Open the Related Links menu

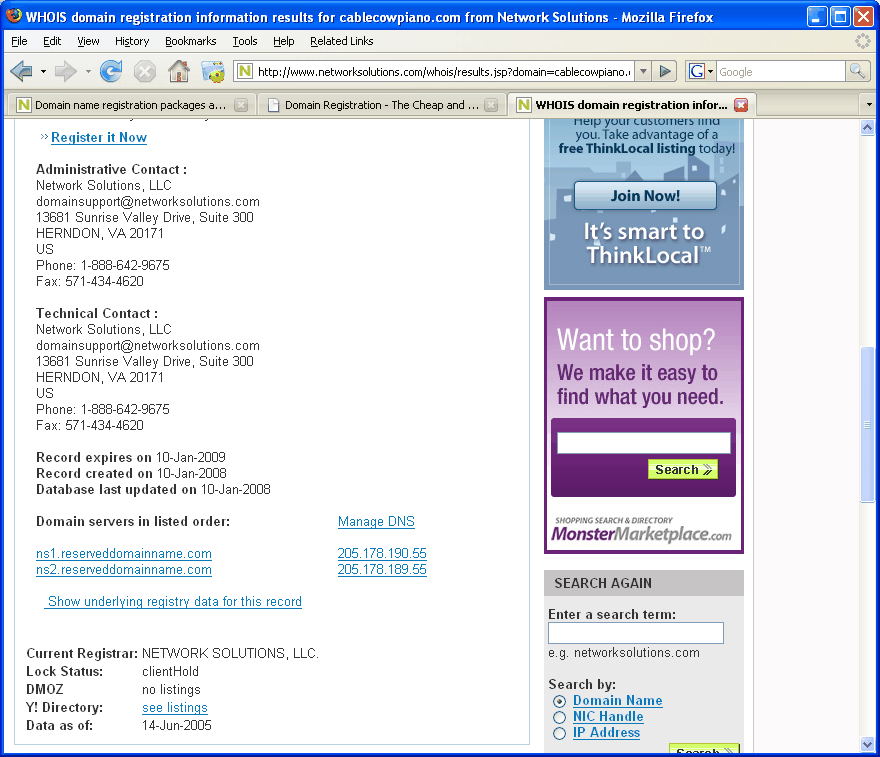tap(341, 41)
